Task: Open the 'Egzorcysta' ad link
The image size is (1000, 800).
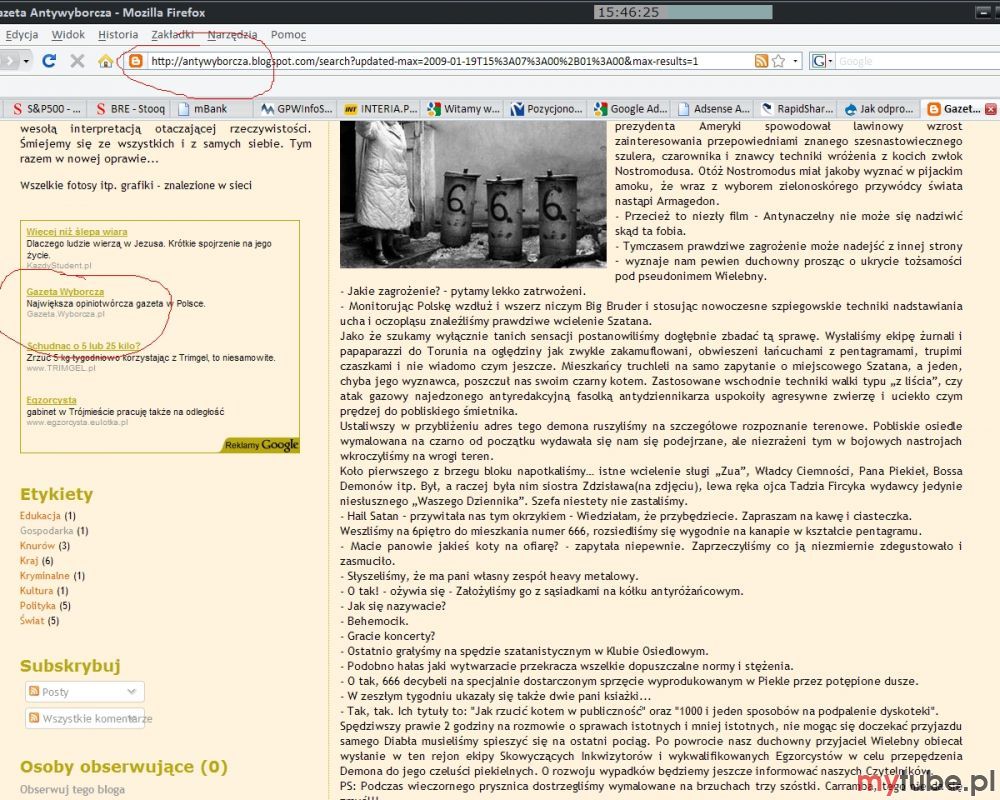Action: 52,400
